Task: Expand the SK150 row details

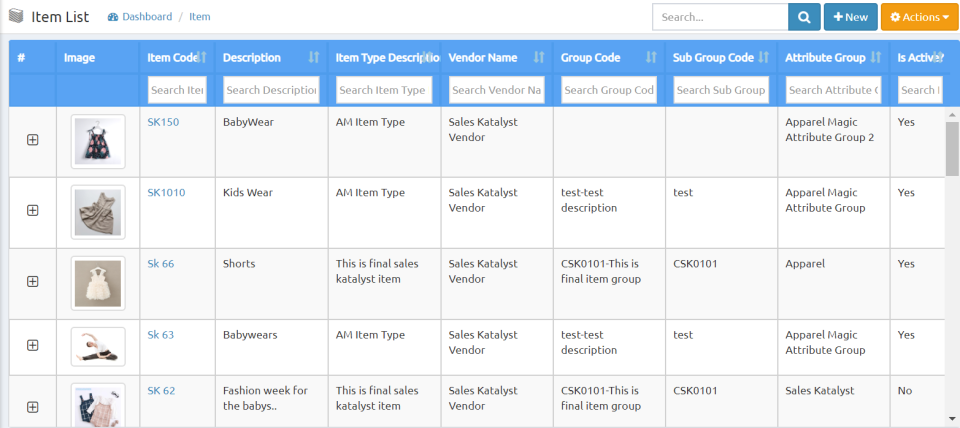Action: pos(32,140)
